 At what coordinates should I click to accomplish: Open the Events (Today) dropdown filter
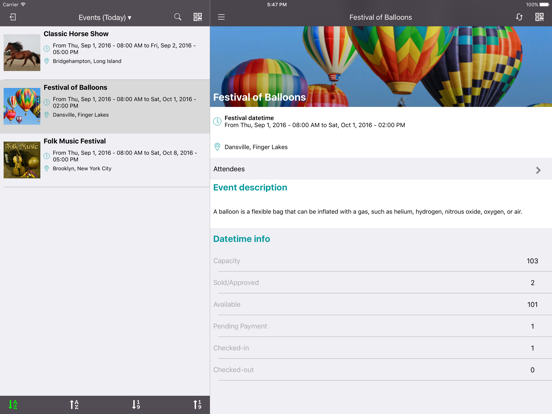tap(105, 17)
